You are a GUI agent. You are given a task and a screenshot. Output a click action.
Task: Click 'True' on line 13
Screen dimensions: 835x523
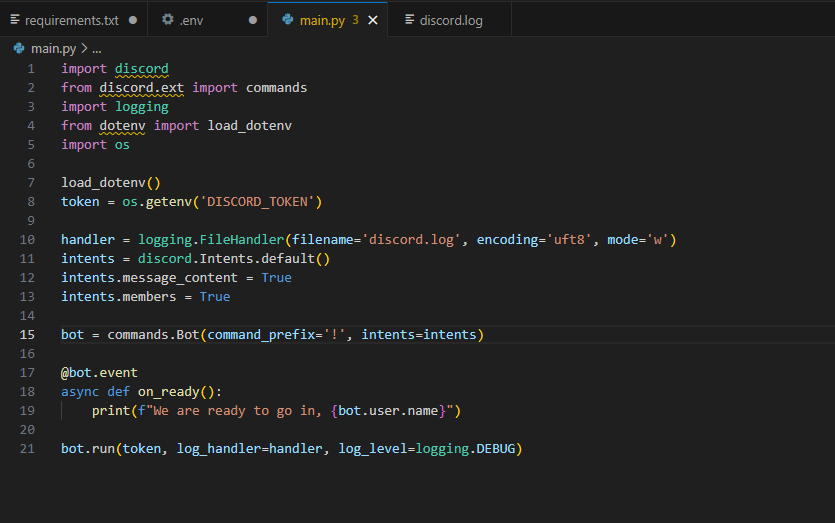[215, 297]
